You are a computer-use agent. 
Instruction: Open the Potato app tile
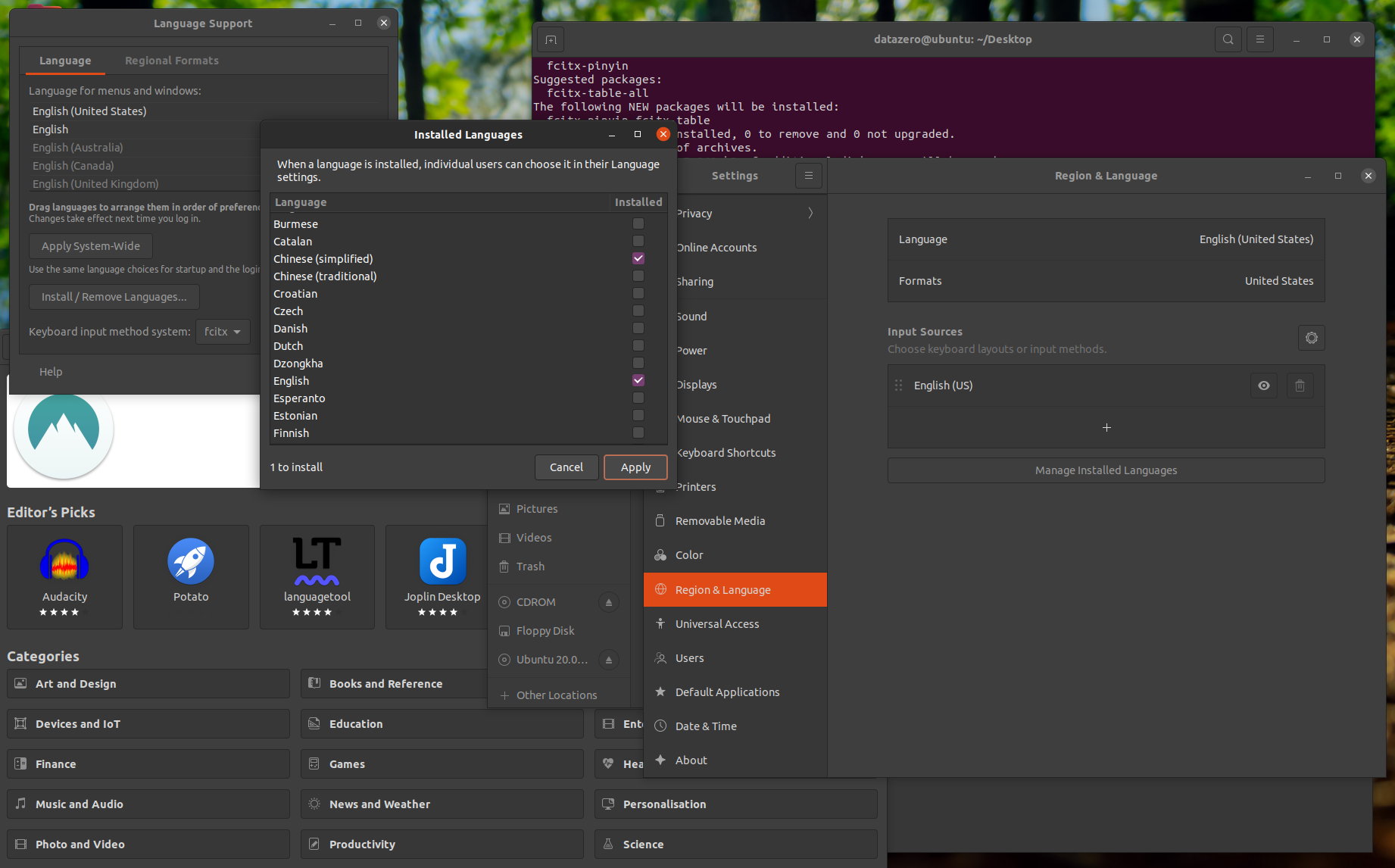191,577
